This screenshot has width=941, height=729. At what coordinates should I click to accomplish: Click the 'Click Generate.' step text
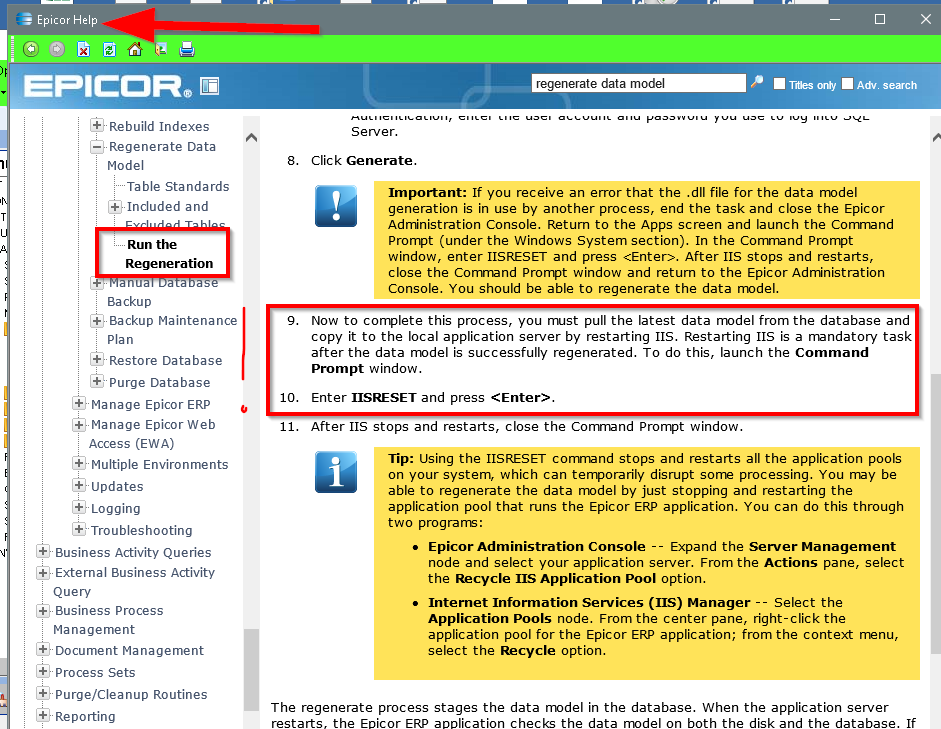click(x=364, y=161)
